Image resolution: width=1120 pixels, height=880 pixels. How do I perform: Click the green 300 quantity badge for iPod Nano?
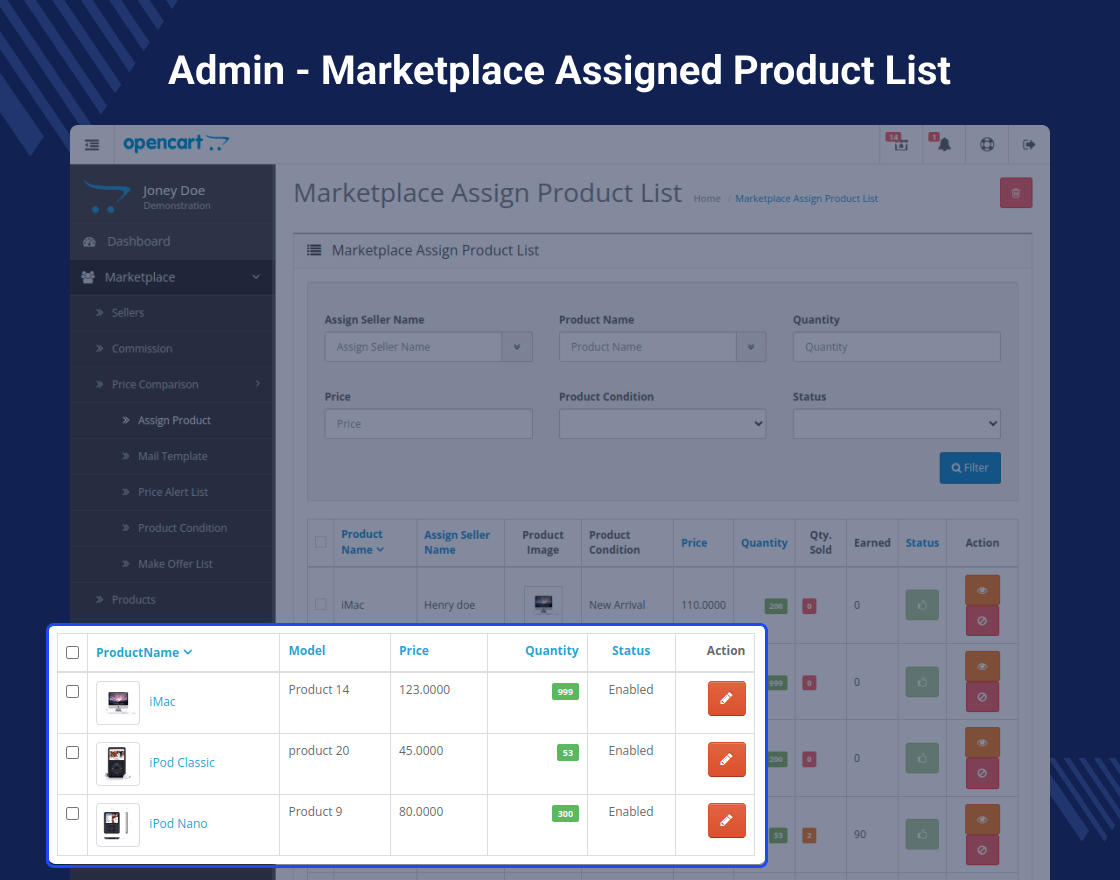point(565,814)
